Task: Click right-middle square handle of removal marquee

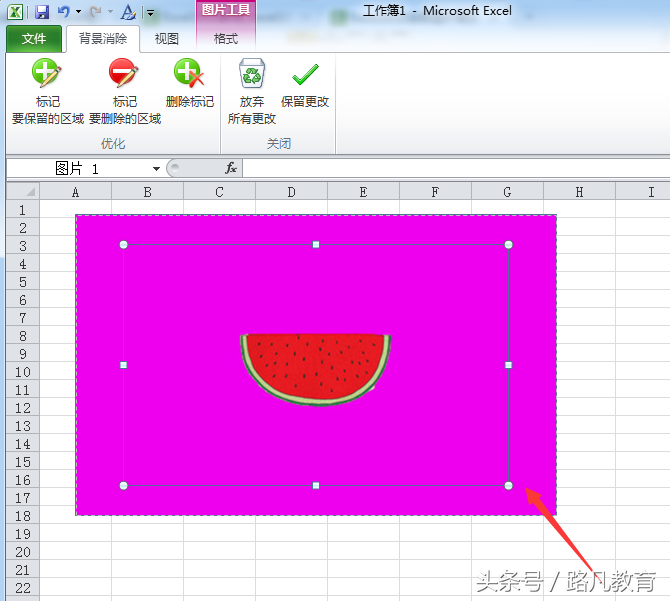Action: pyautogui.click(x=508, y=365)
